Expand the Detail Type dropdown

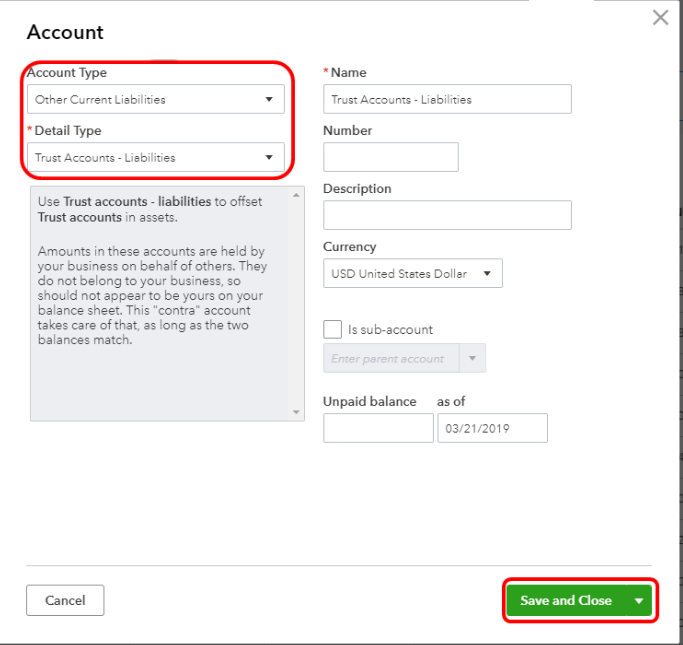tap(155, 157)
